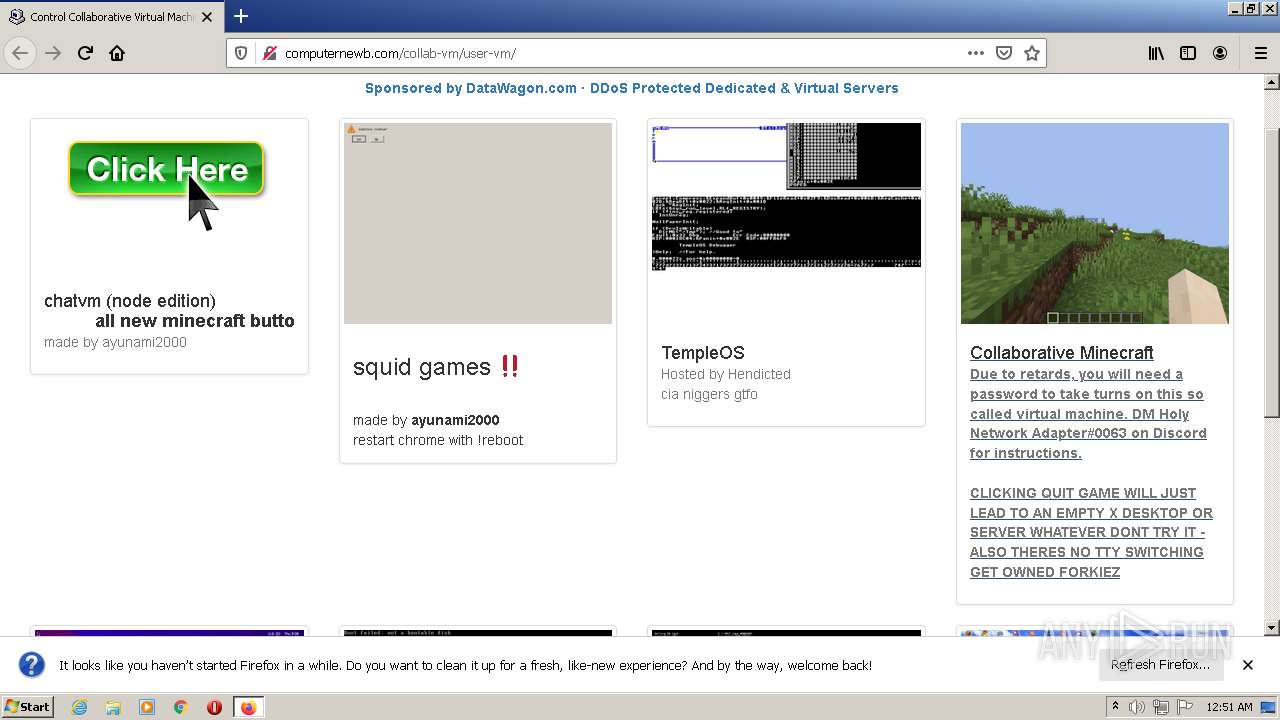
Task: Open the Sponsored by DataWagon.com link
Action: pos(631,88)
